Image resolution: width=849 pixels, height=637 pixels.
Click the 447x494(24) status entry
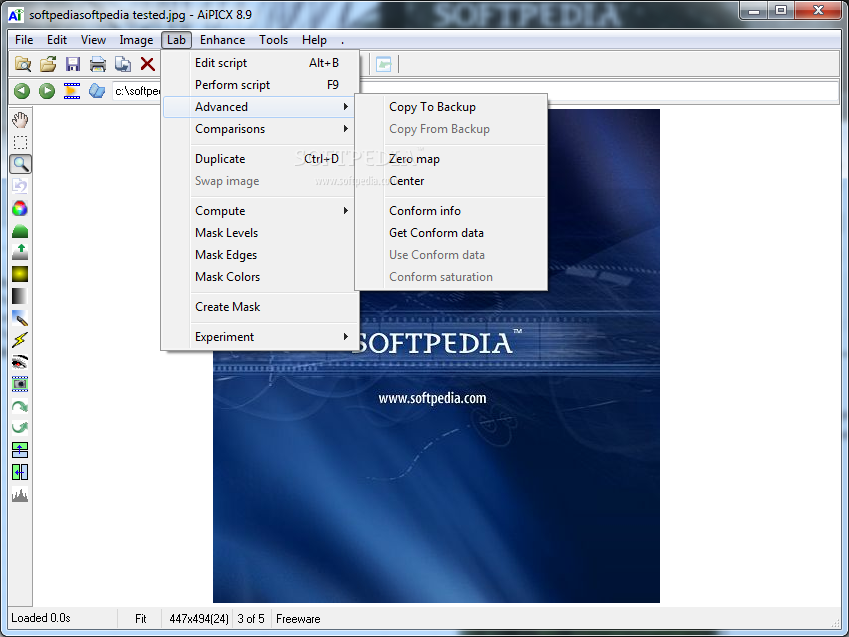click(x=199, y=619)
